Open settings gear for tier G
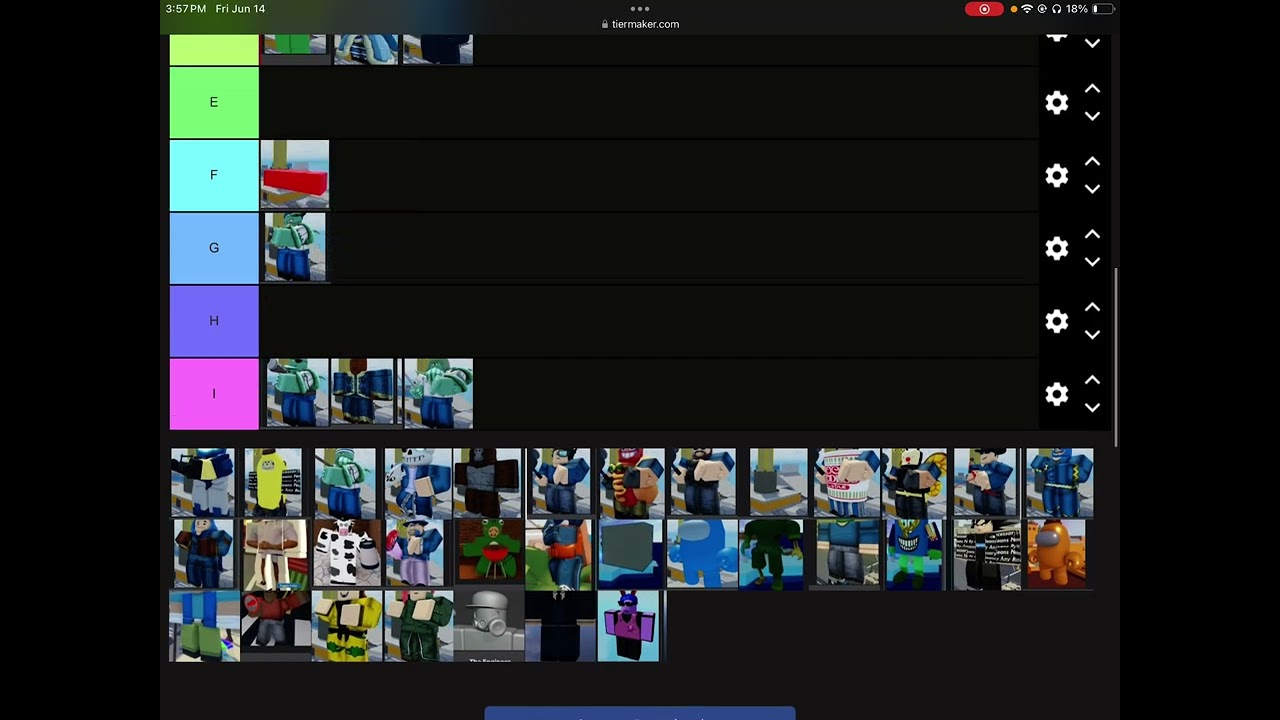The height and width of the screenshot is (720, 1280). pos(1056,248)
